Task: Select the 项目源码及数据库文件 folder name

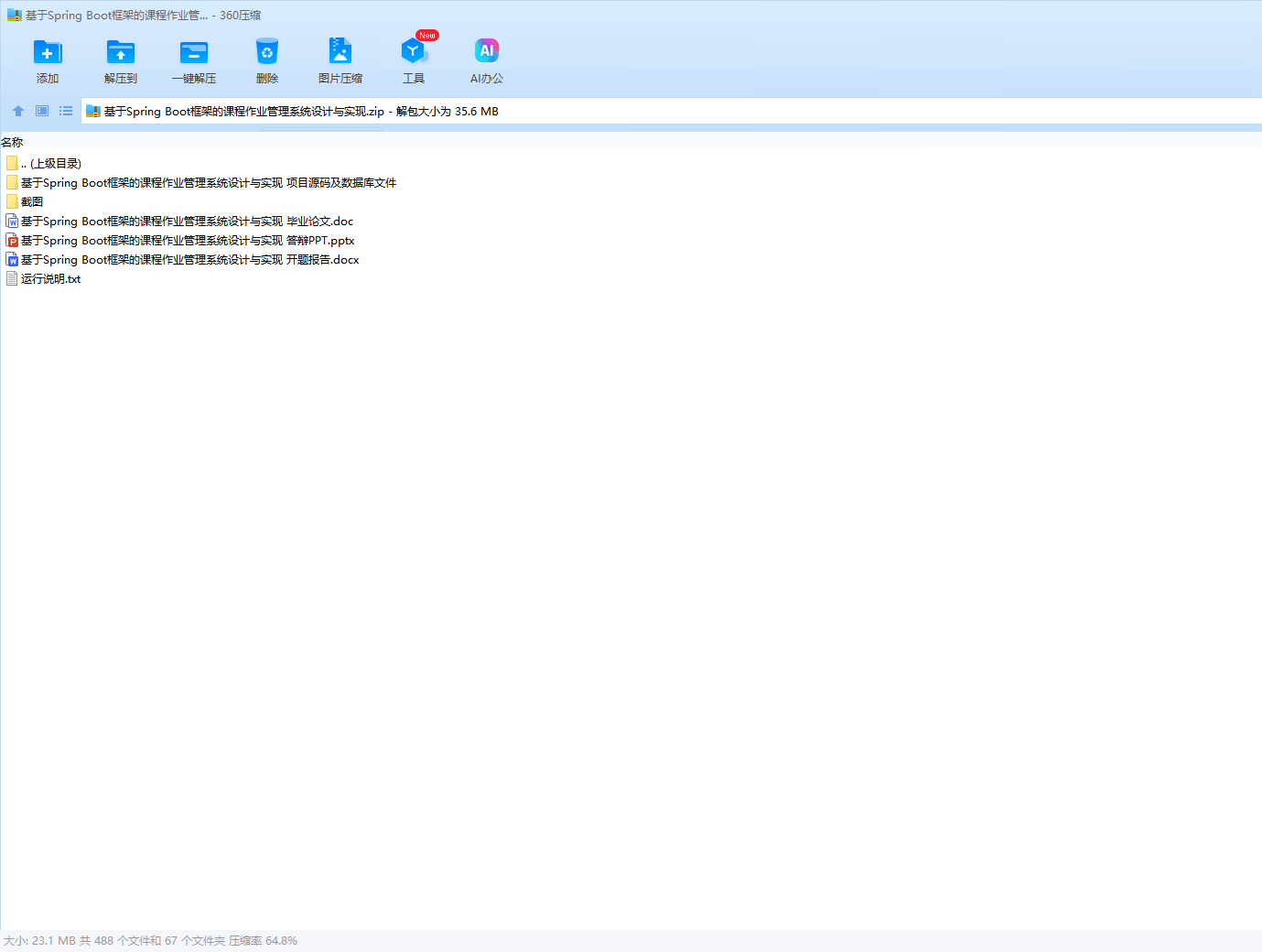Action: click(x=209, y=183)
